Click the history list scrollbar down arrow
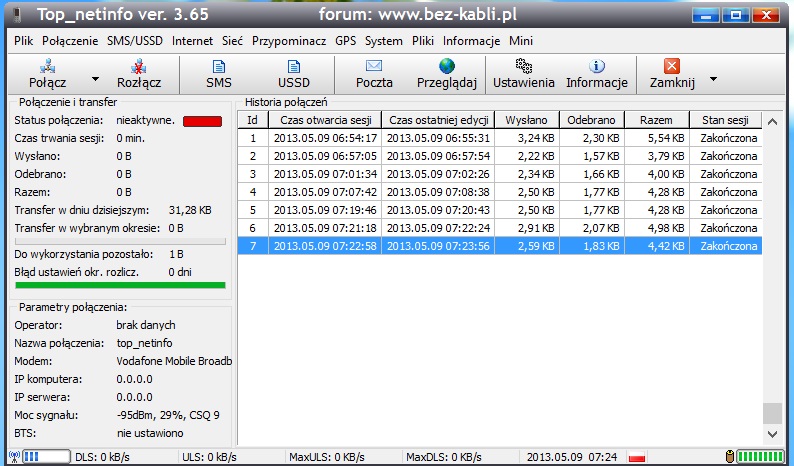Screen dimensions: 794x466 click(x=771, y=435)
